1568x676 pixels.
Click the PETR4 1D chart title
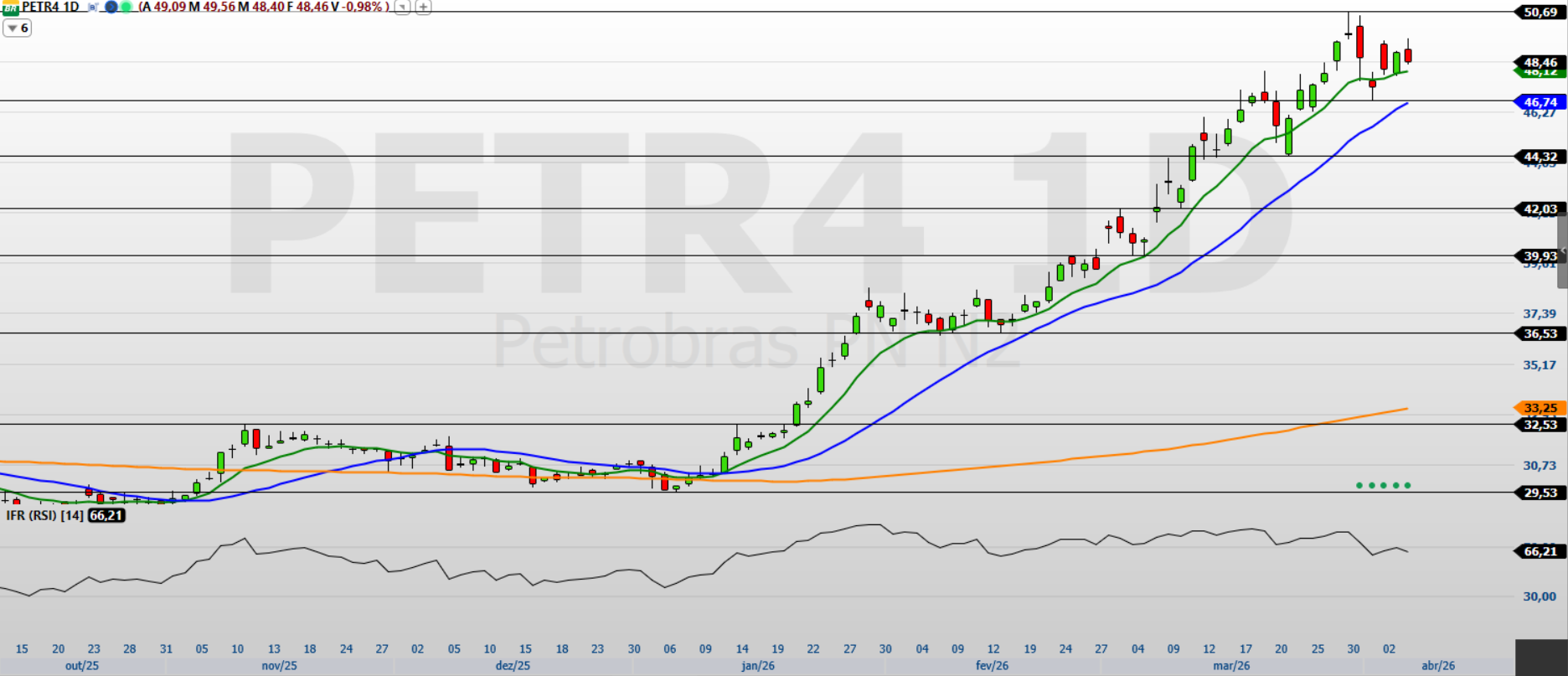click(x=50, y=8)
